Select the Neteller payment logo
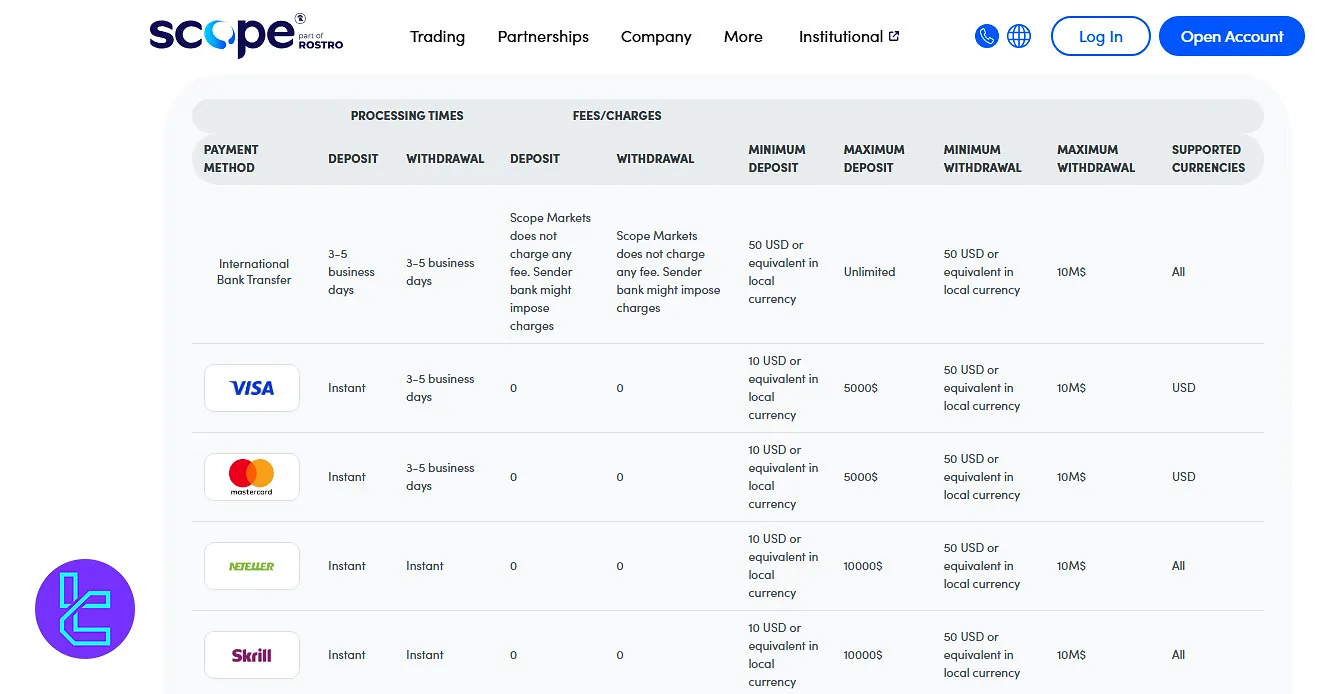 point(251,566)
